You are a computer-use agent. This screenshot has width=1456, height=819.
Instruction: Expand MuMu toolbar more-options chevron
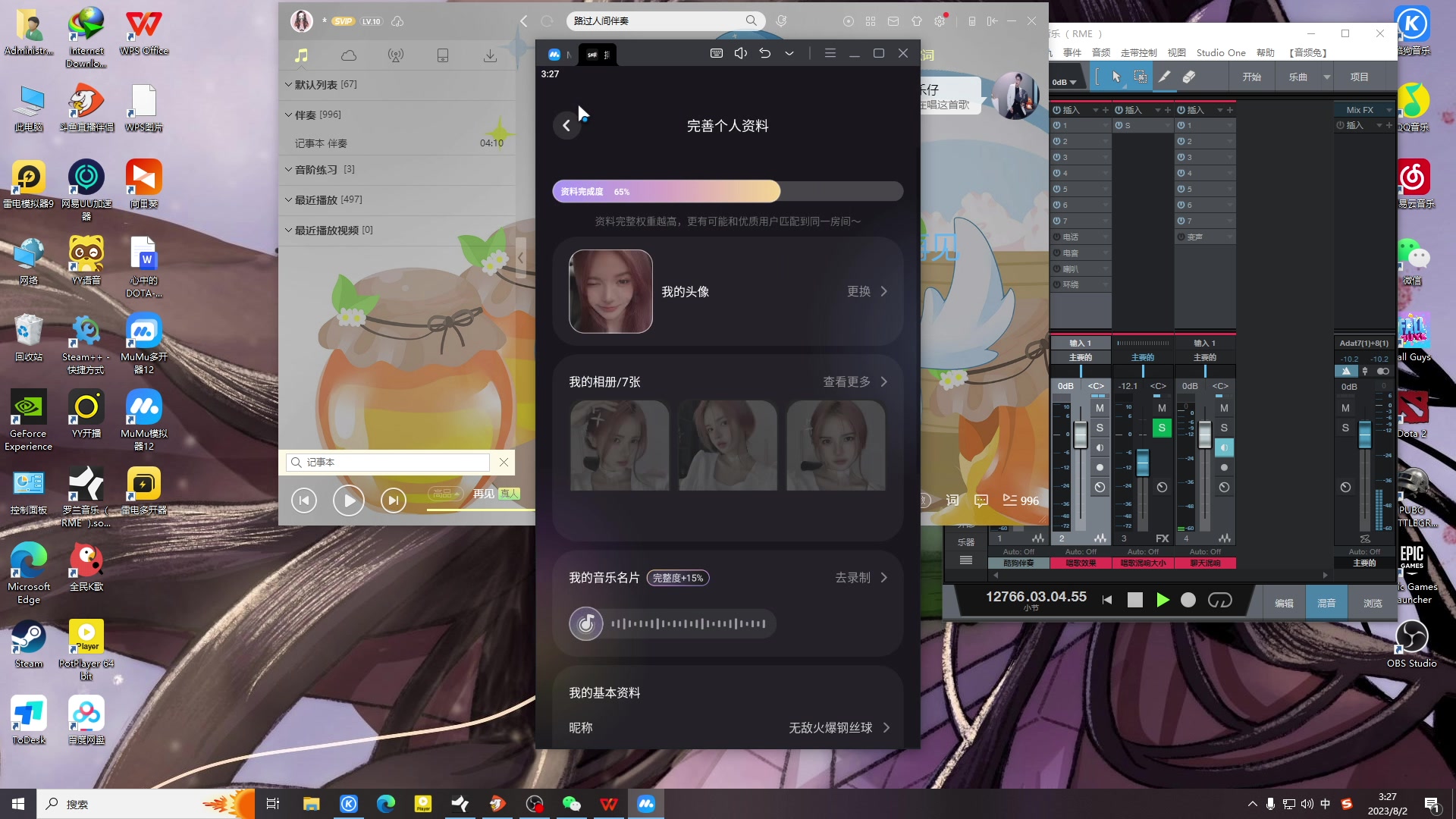[789, 53]
